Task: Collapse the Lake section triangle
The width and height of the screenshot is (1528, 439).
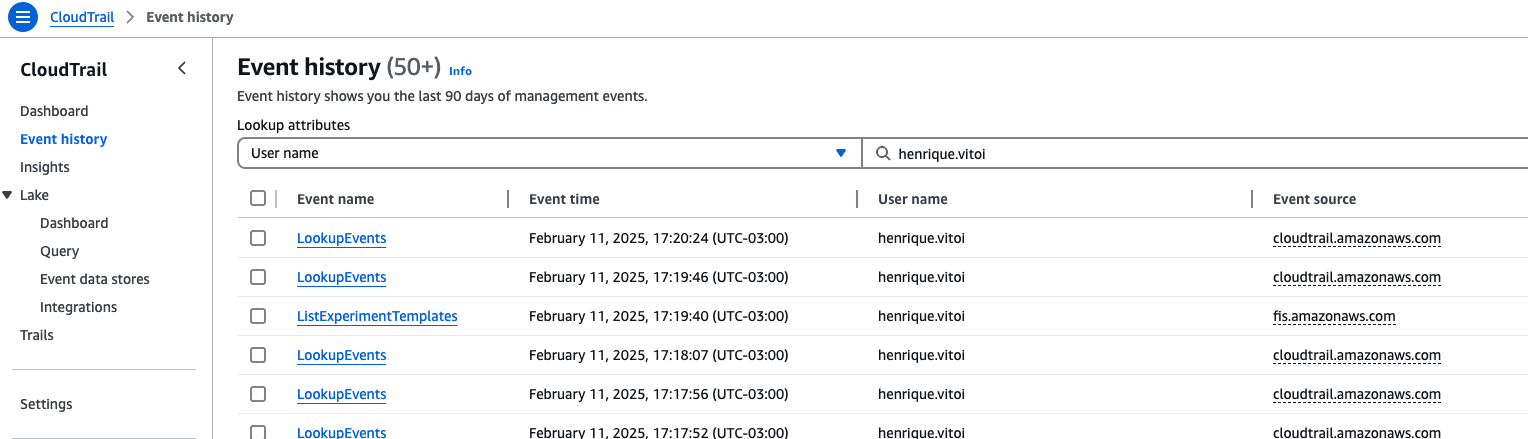Action: pyautogui.click(x=8, y=195)
